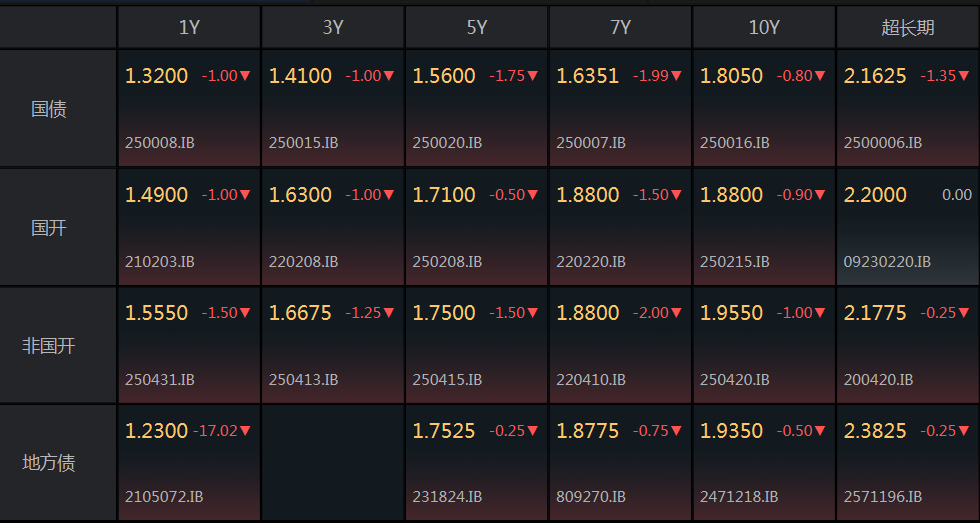This screenshot has height=523, width=980.
Task: Open the 250415.IB bond cell
Action: 477,346
